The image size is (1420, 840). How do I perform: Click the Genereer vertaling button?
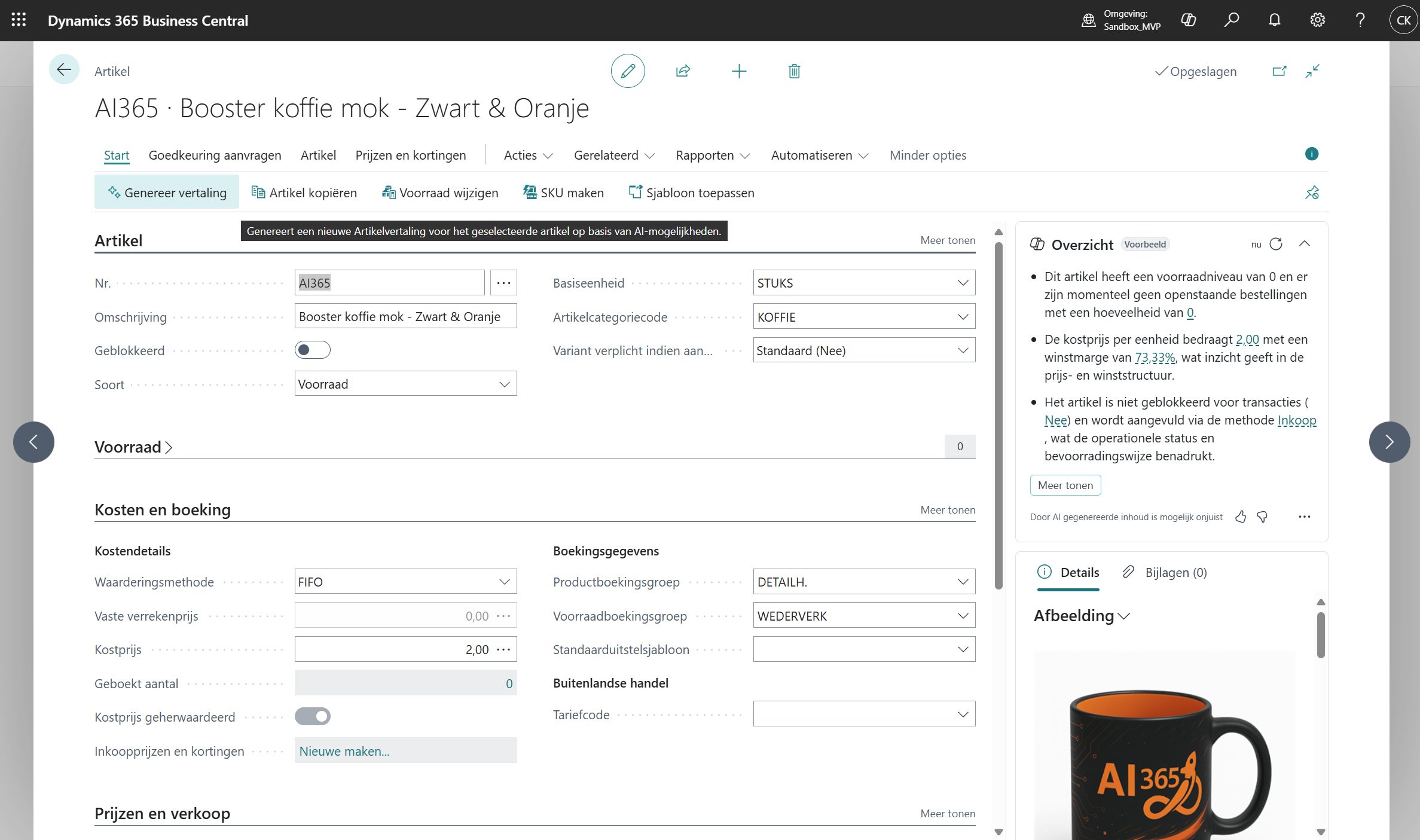click(x=167, y=193)
